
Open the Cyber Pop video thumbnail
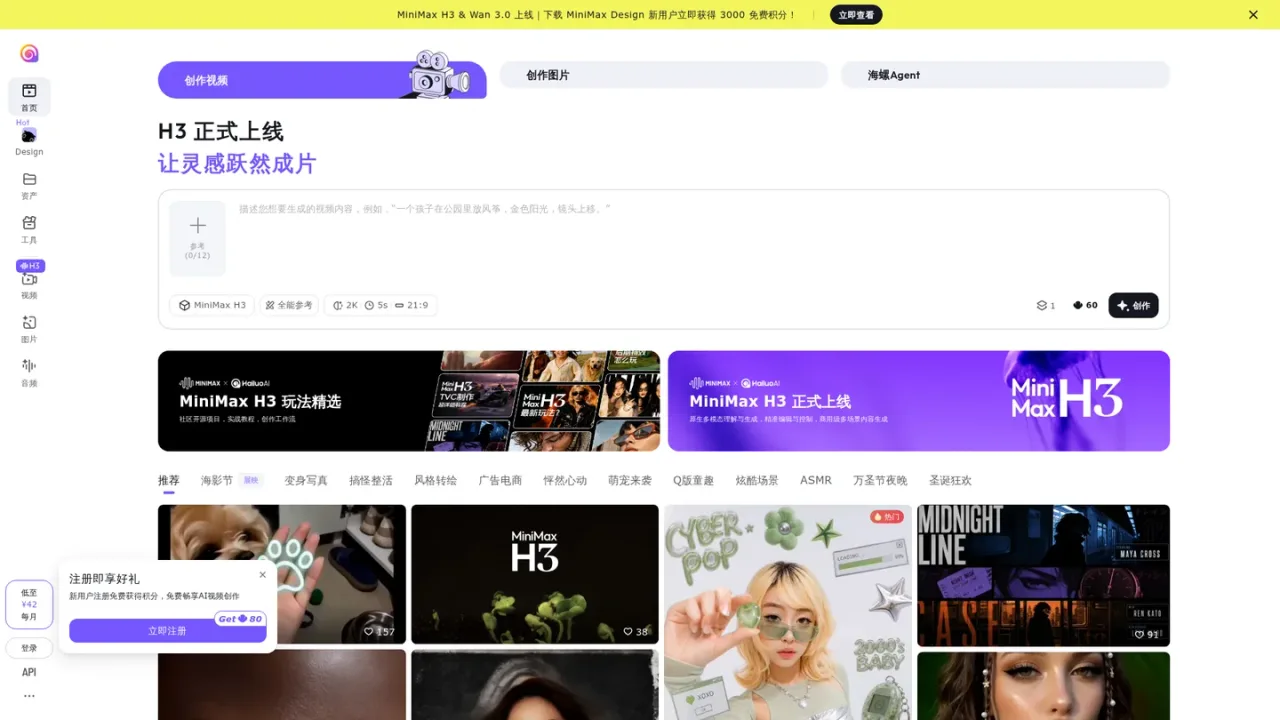click(x=788, y=612)
